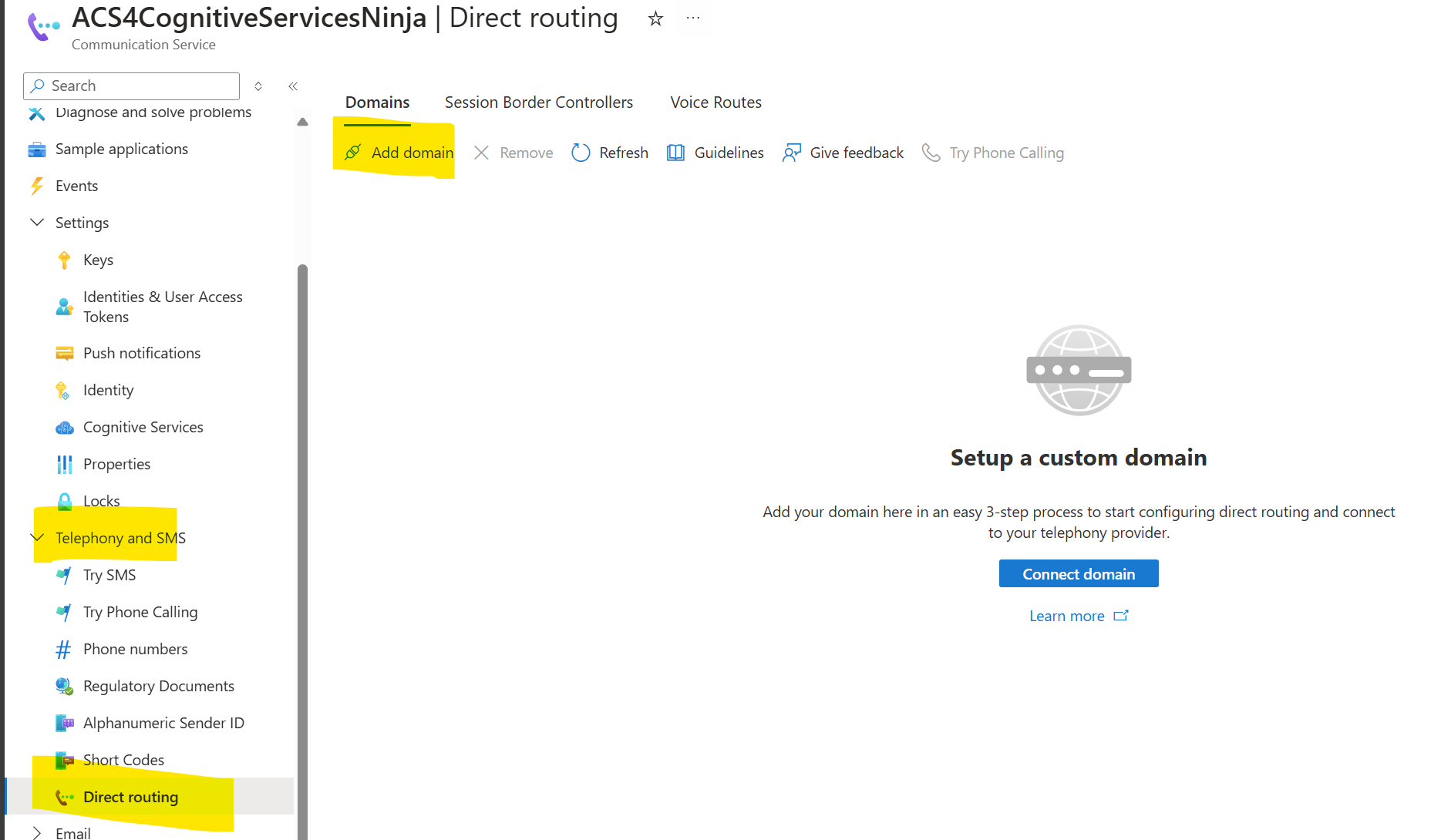Click the sidebar vertical scrollbar thumb
Screen dimensions: 1441x840
point(302,552)
